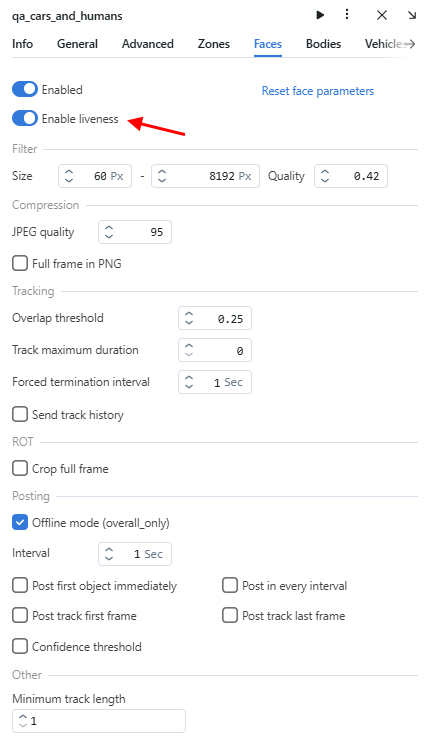Image resolution: width=442 pixels, height=744 pixels.
Task: Adjust the Forced termination interval stepper
Action: click(189, 382)
